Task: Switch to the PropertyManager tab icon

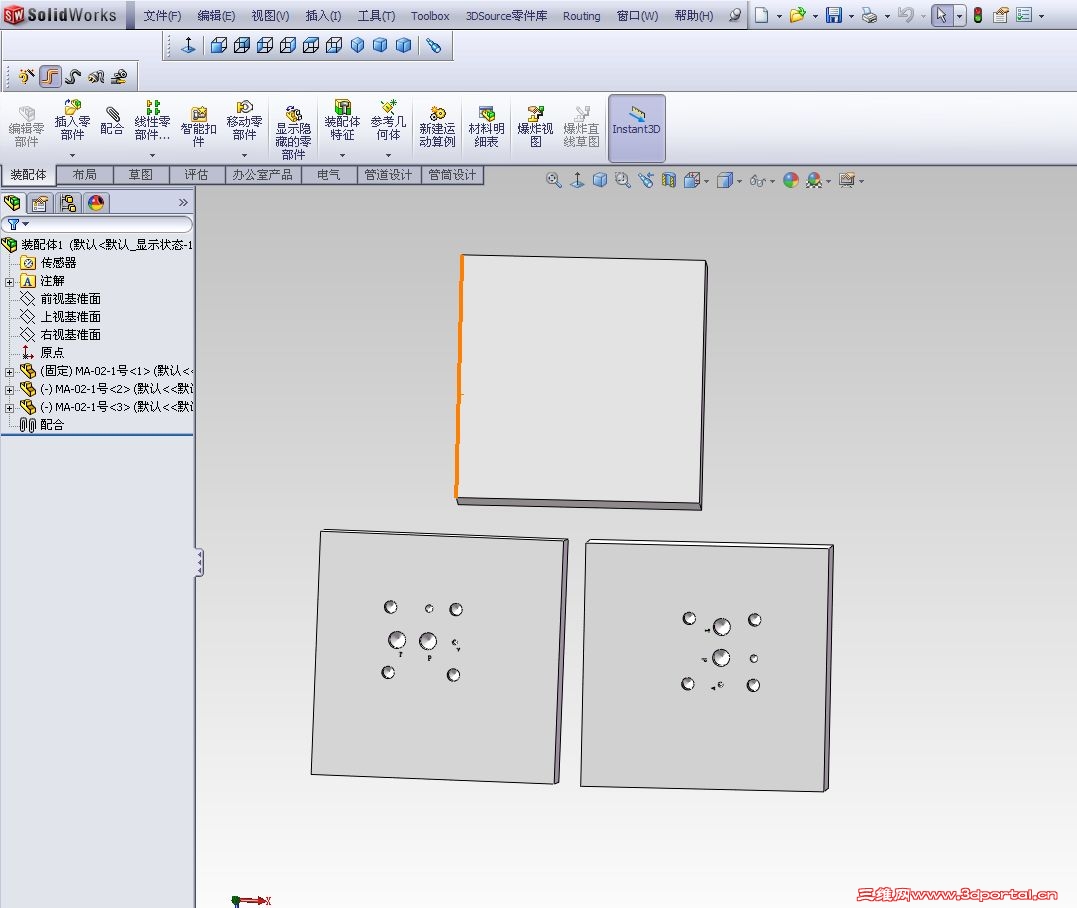Action: (x=40, y=203)
